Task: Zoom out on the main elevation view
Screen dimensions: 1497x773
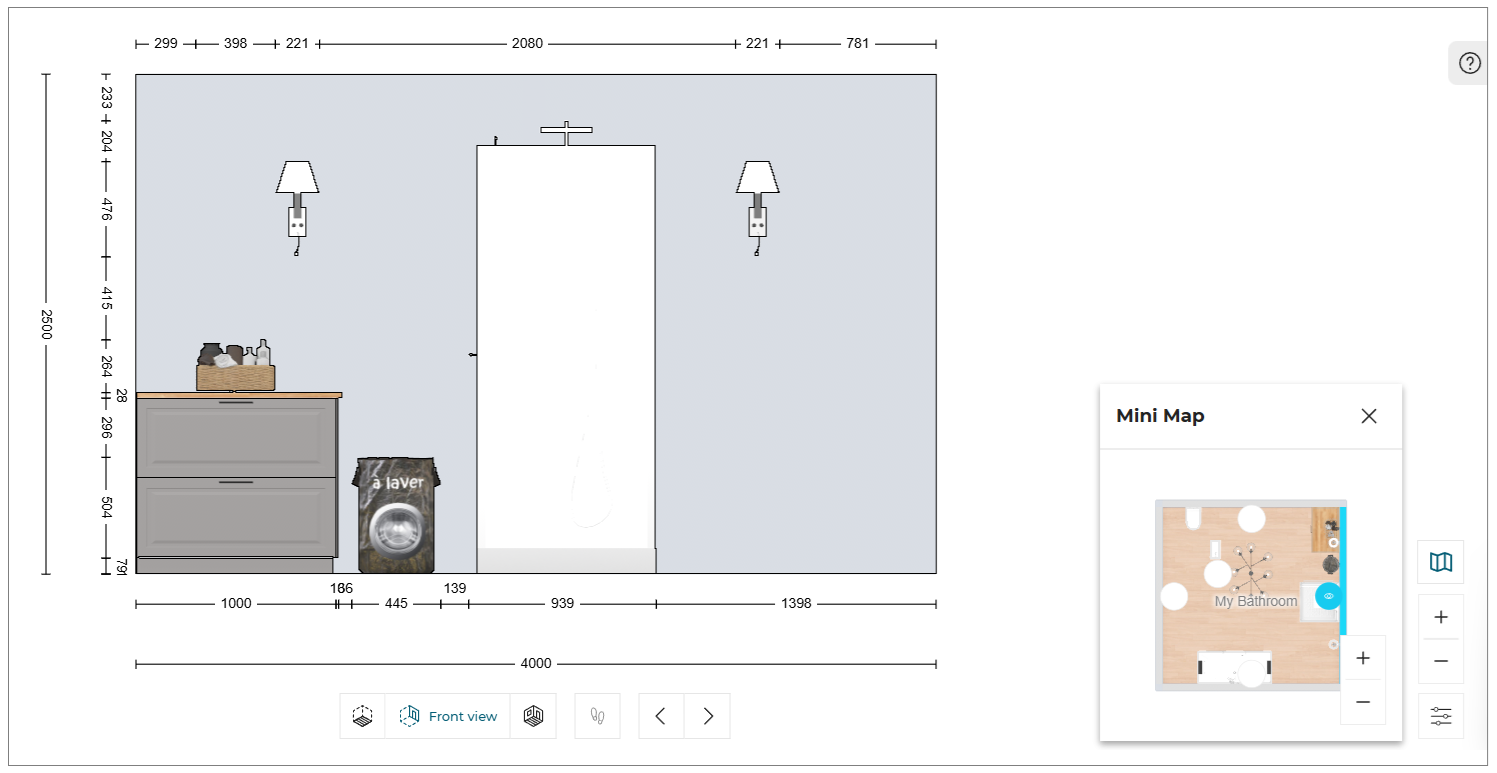Action: pyautogui.click(x=1441, y=661)
